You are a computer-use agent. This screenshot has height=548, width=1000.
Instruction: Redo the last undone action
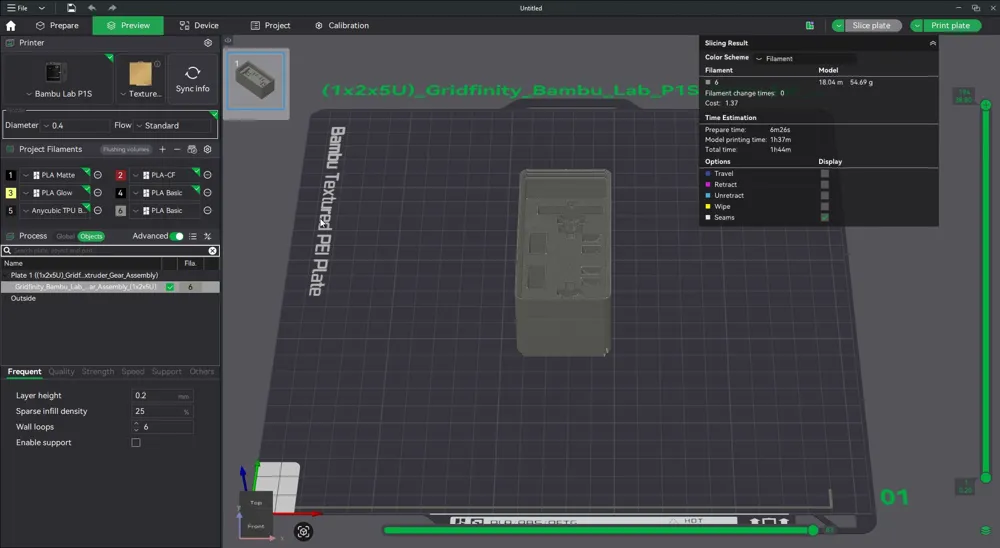pos(112,8)
